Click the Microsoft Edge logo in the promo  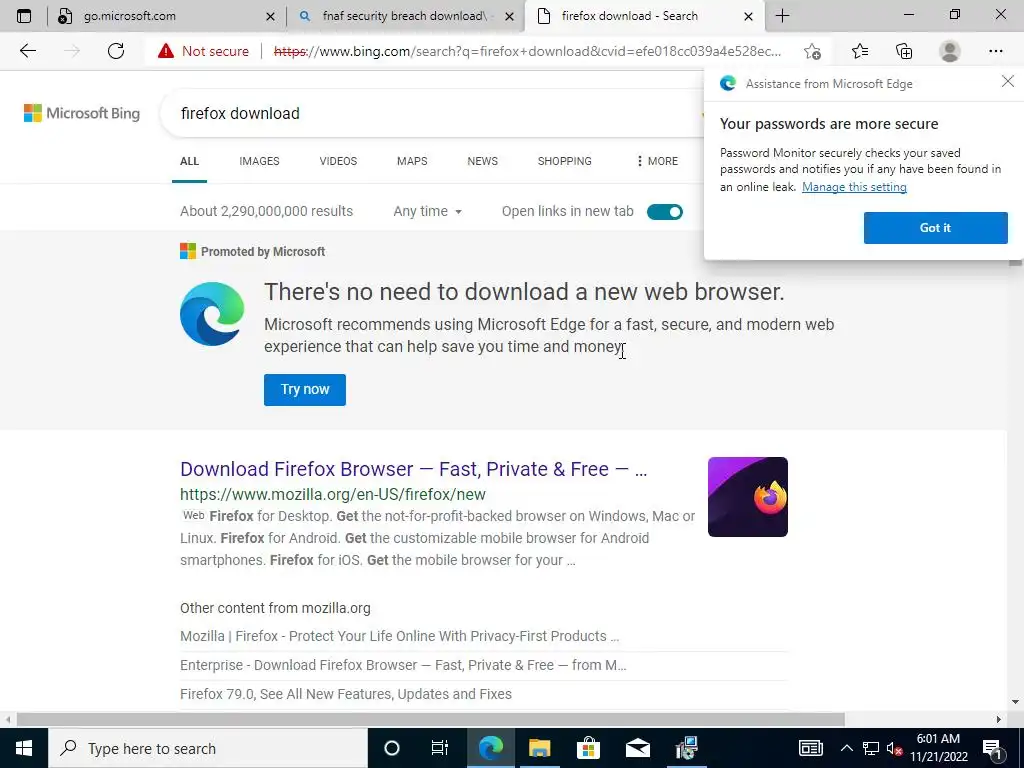(212, 314)
